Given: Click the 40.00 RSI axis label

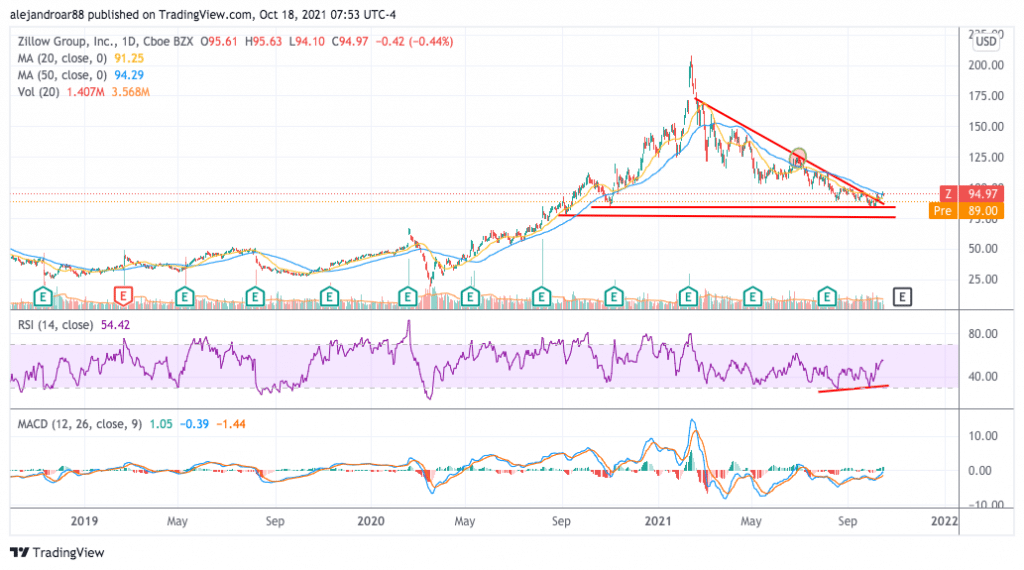Looking at the screenshot, I should coord(983,376).
